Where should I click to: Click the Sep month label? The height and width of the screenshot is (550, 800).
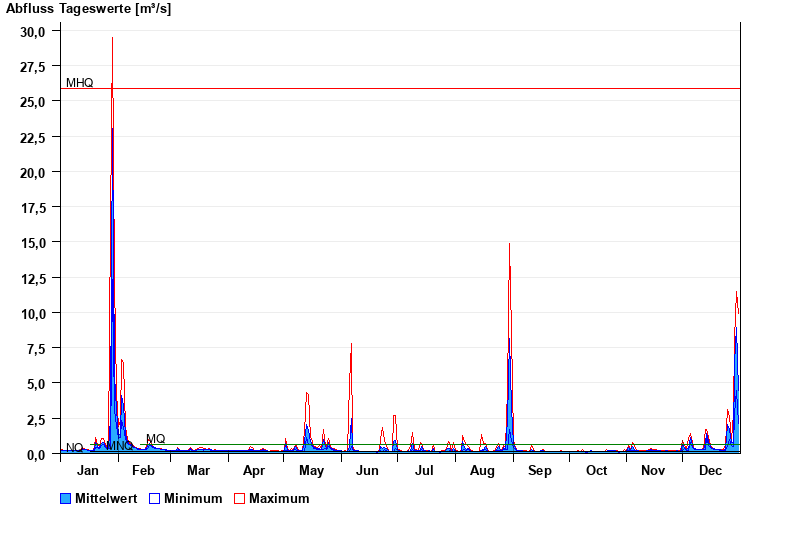tap(540, 470)
